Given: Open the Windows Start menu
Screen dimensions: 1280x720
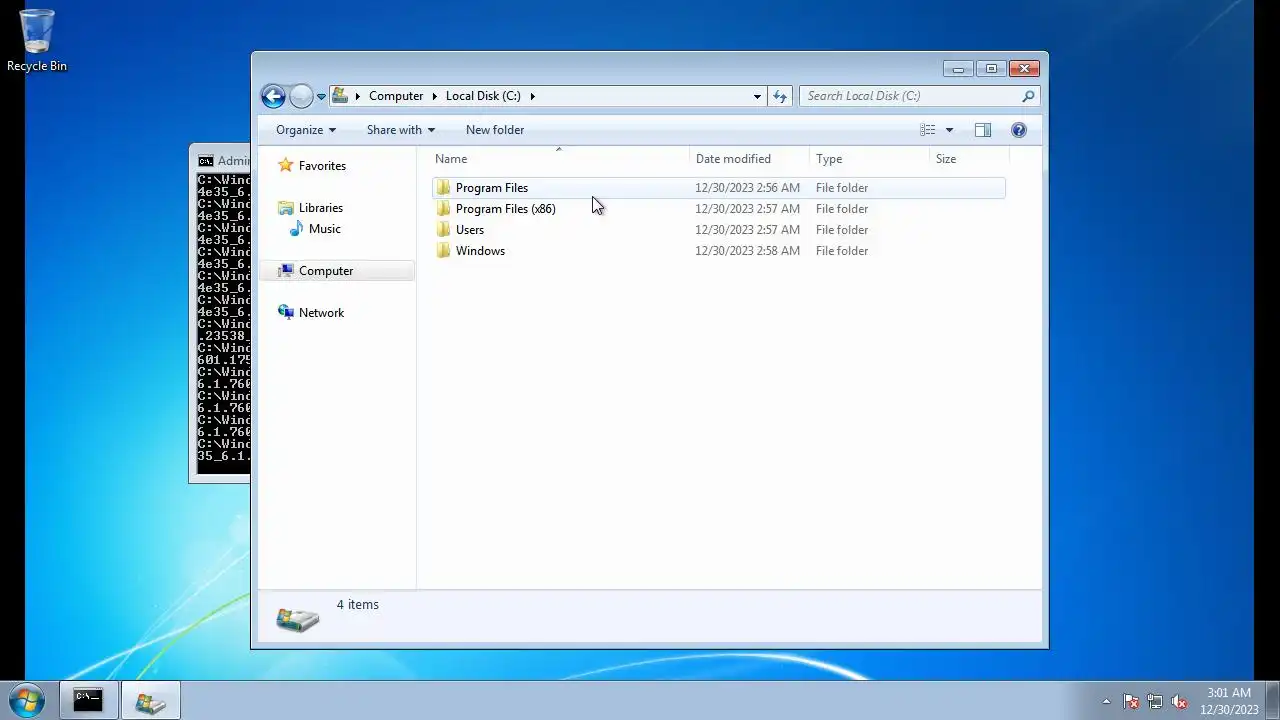Looking at the screenshot, I should [26, 701].
